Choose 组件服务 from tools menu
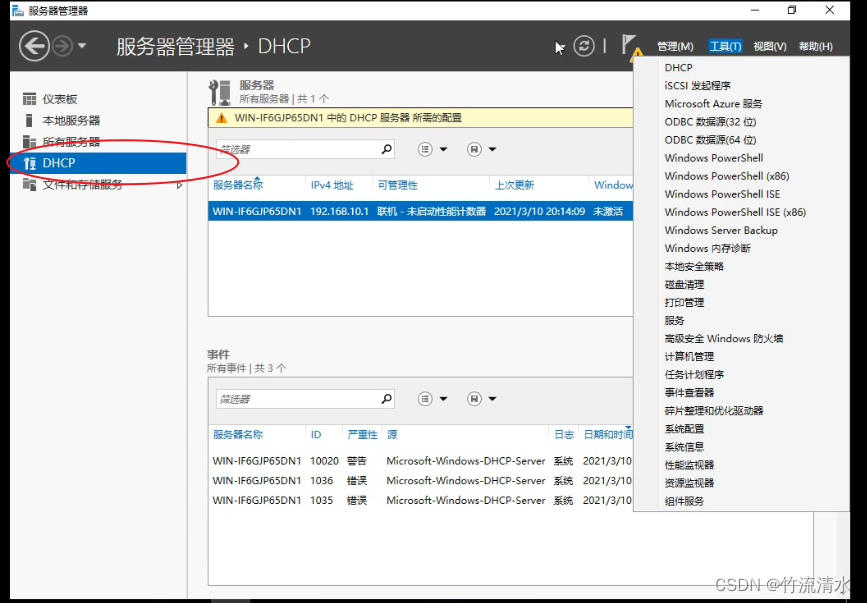867x603 pixels. tap(684, 501)
